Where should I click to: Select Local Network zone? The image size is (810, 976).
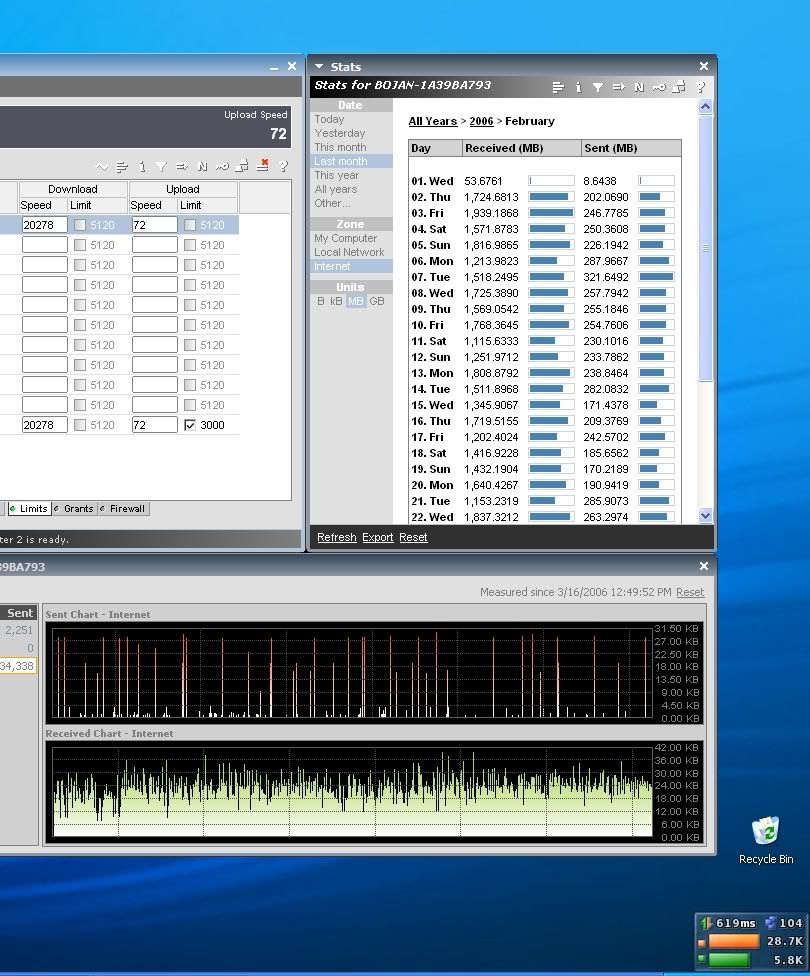349,252
